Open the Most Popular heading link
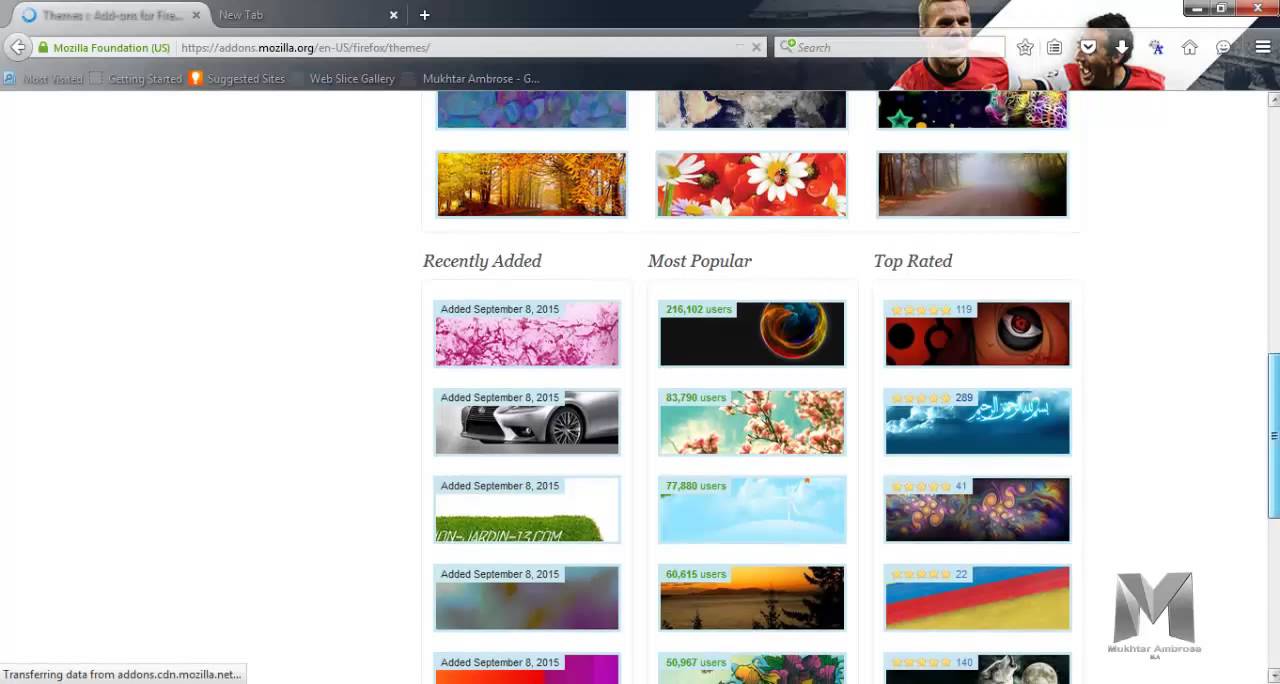Screen dimensions: 1280x684 coord(700,261)
